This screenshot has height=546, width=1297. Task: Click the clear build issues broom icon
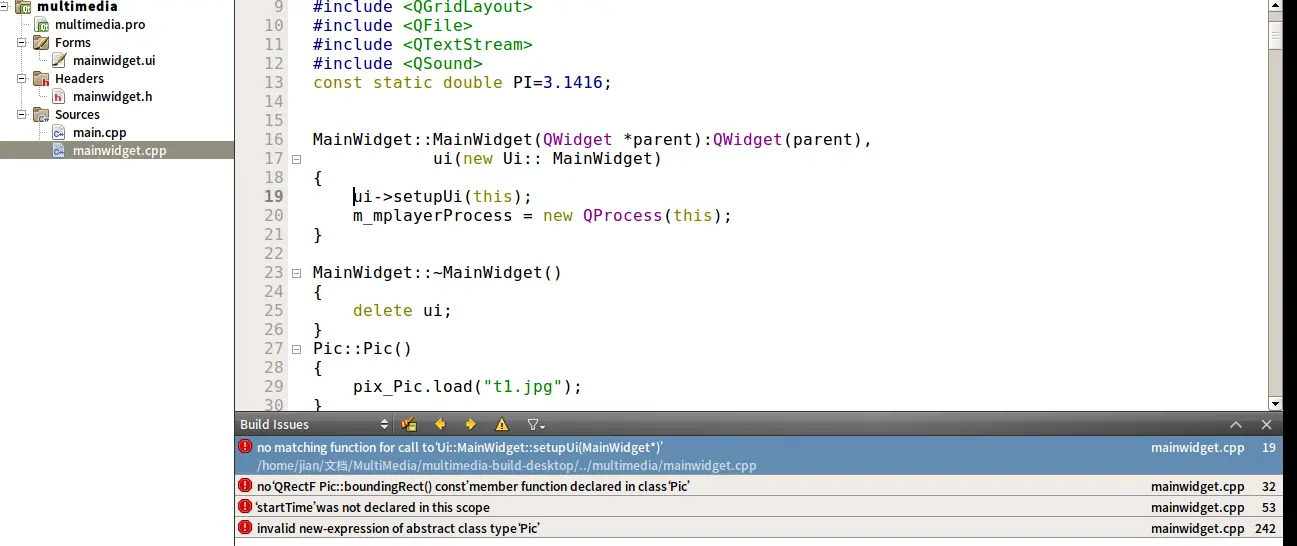coord(408,424)
